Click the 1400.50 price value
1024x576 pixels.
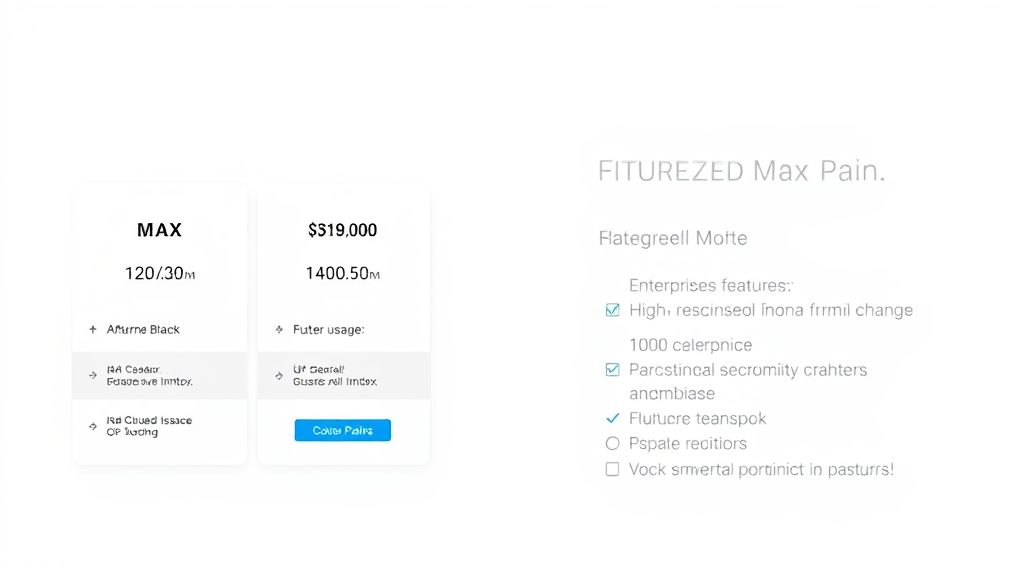click(343, 273)
